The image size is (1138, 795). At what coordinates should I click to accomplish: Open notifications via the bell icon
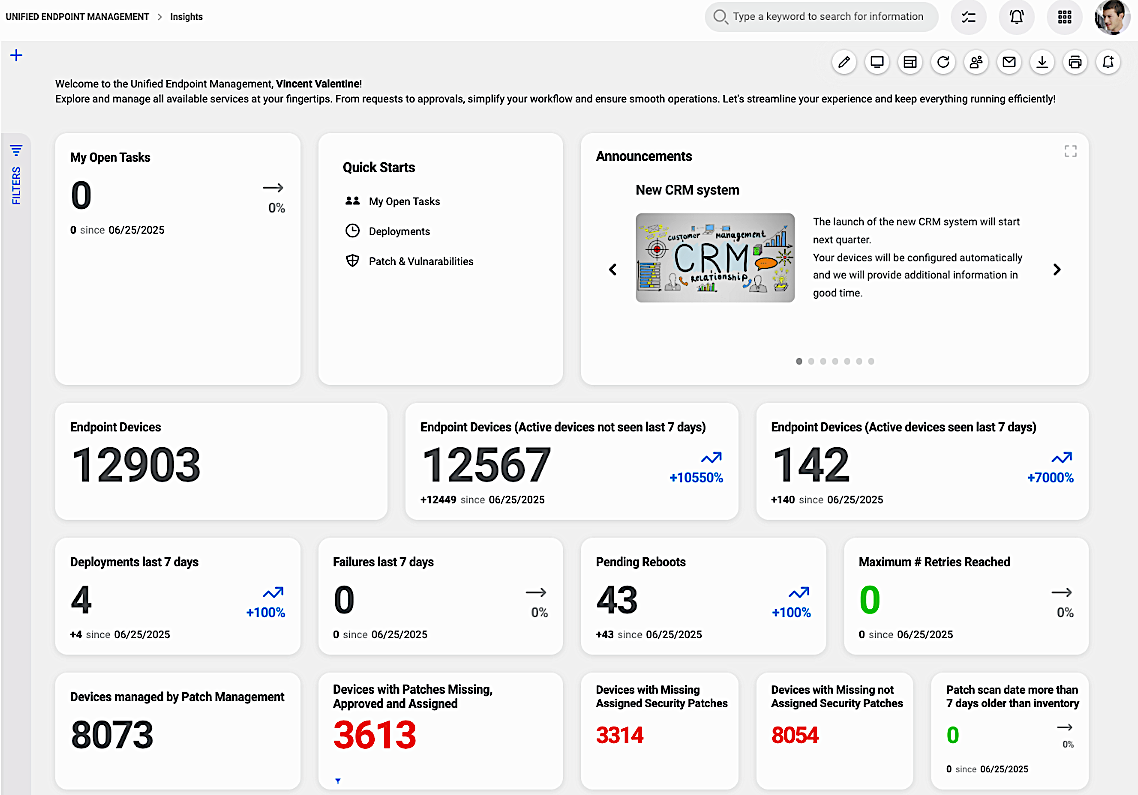click(1016, 17)
